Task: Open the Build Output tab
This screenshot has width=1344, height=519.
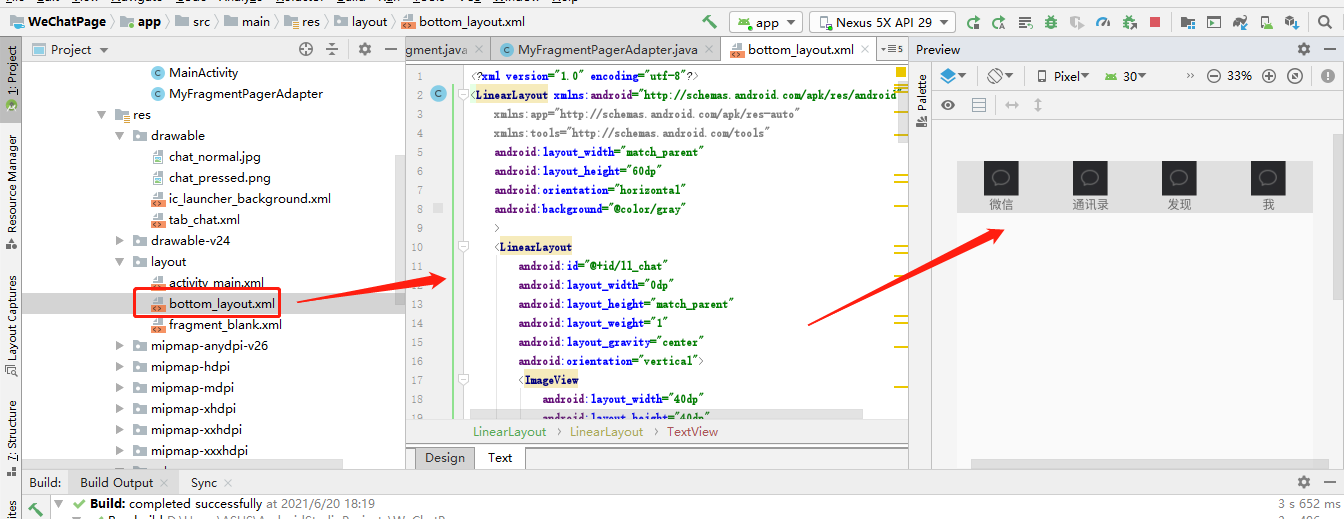Action: [x=117, y=482]
